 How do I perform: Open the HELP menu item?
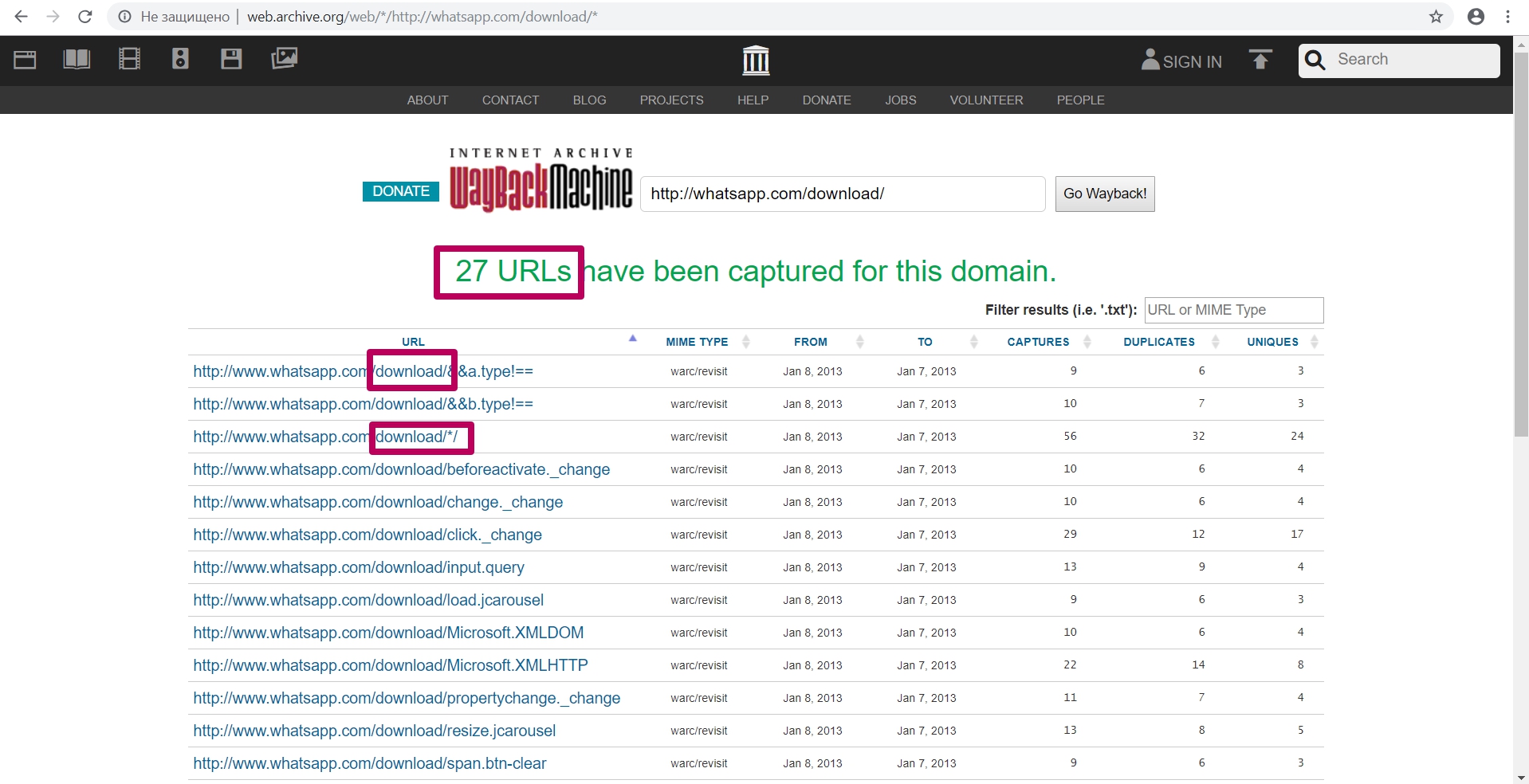[753, 100]
